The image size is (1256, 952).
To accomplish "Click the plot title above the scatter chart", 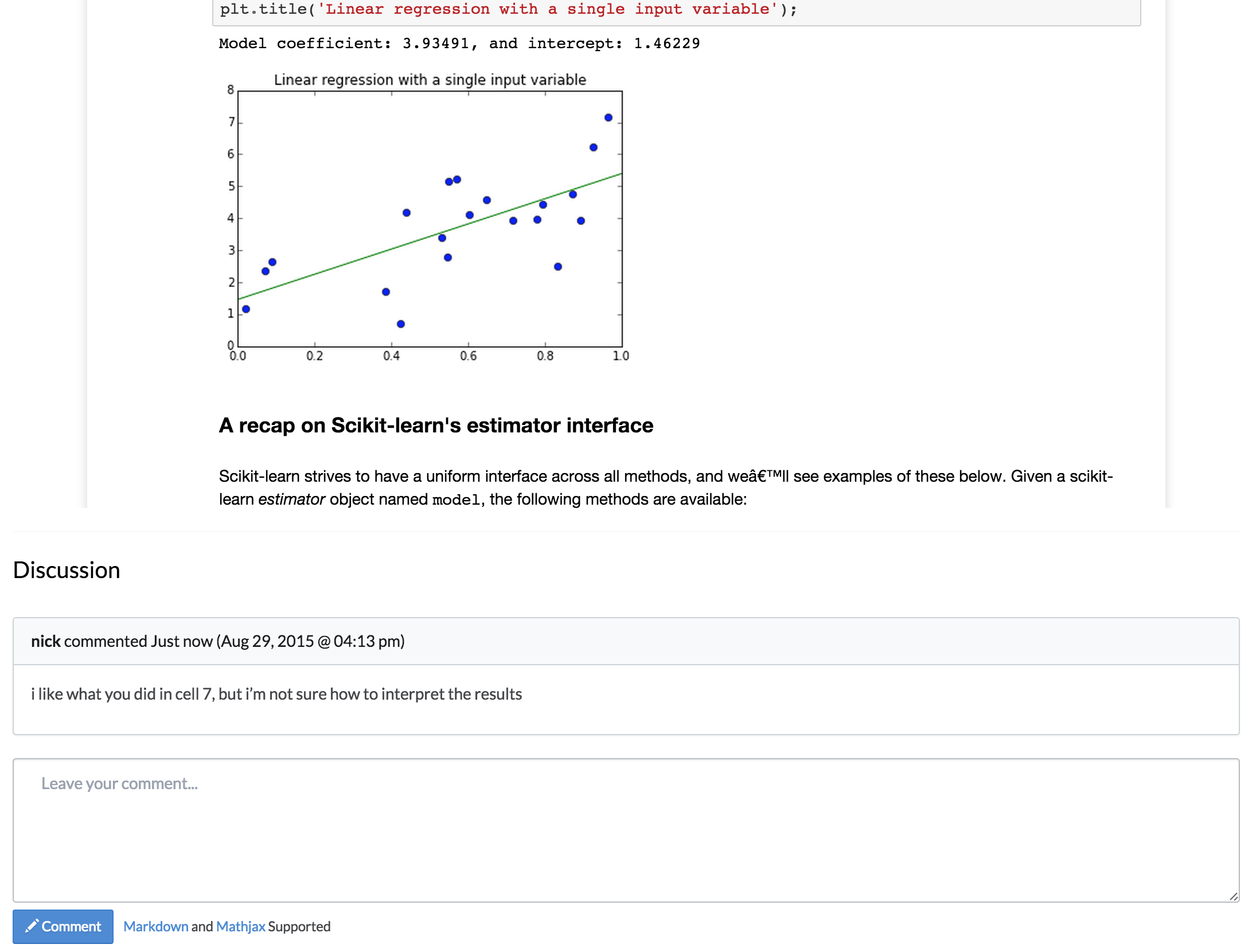I will [430, 80].
